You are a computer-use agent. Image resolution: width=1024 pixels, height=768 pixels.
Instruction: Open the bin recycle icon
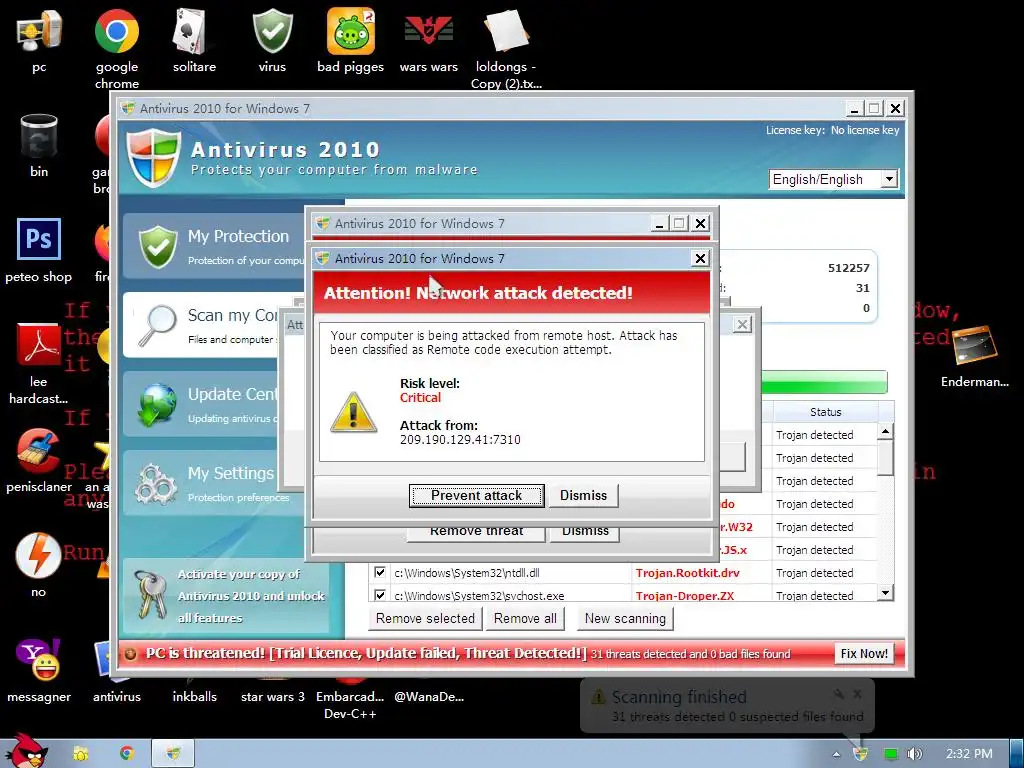coord(39,145)
